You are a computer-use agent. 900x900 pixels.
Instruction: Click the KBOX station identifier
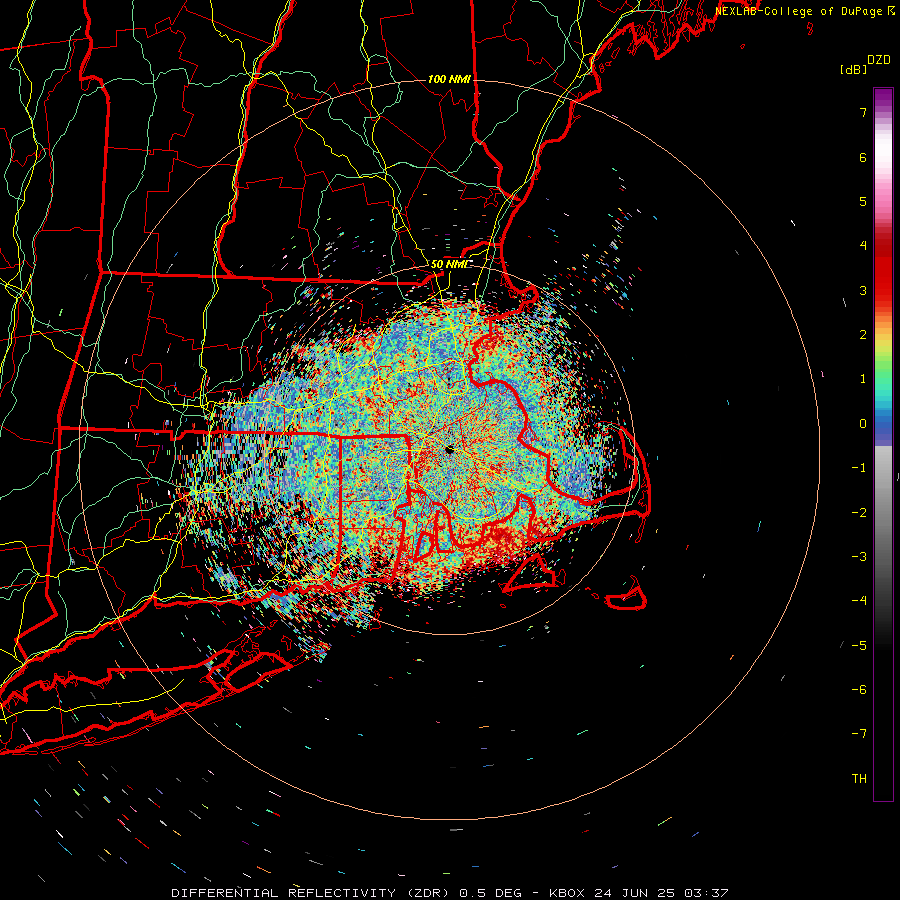569,893
